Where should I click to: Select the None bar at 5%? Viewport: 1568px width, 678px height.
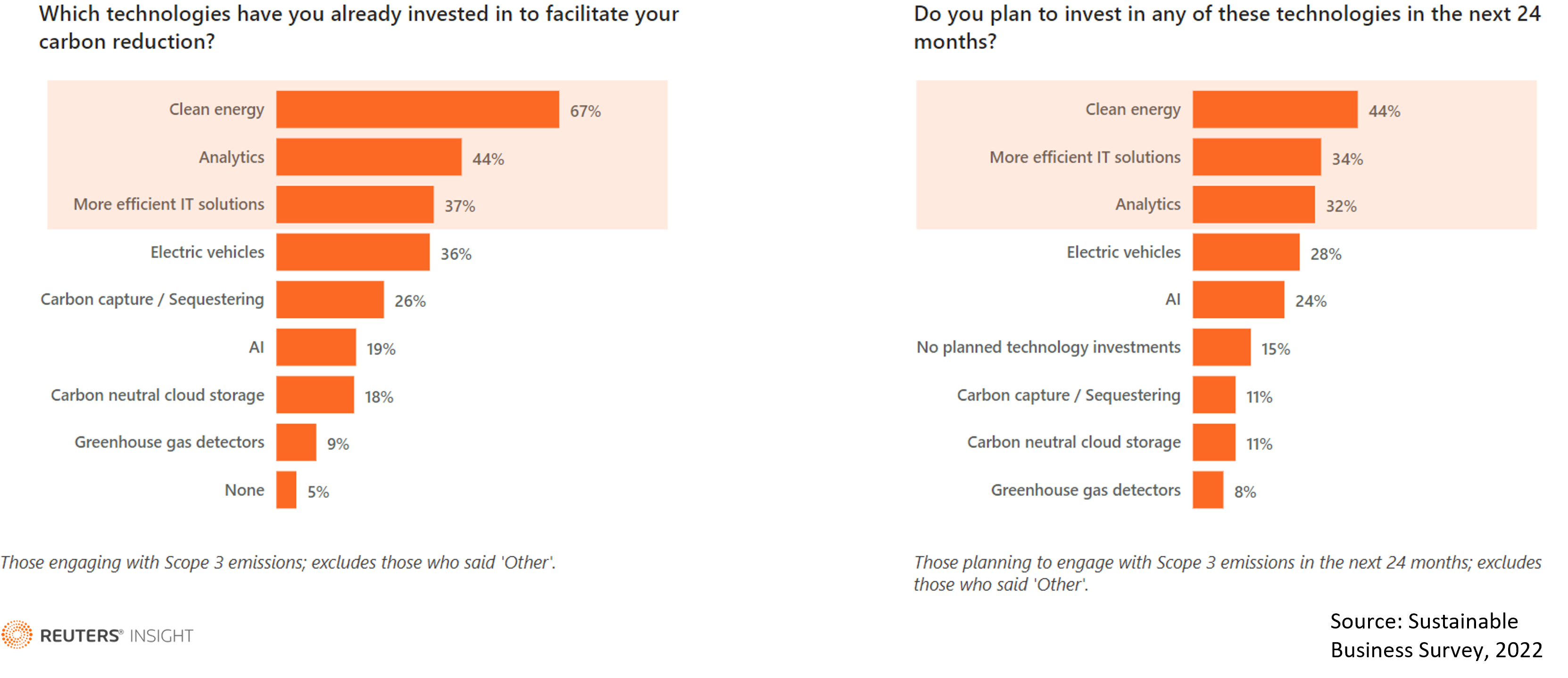[x=286, y=490]
